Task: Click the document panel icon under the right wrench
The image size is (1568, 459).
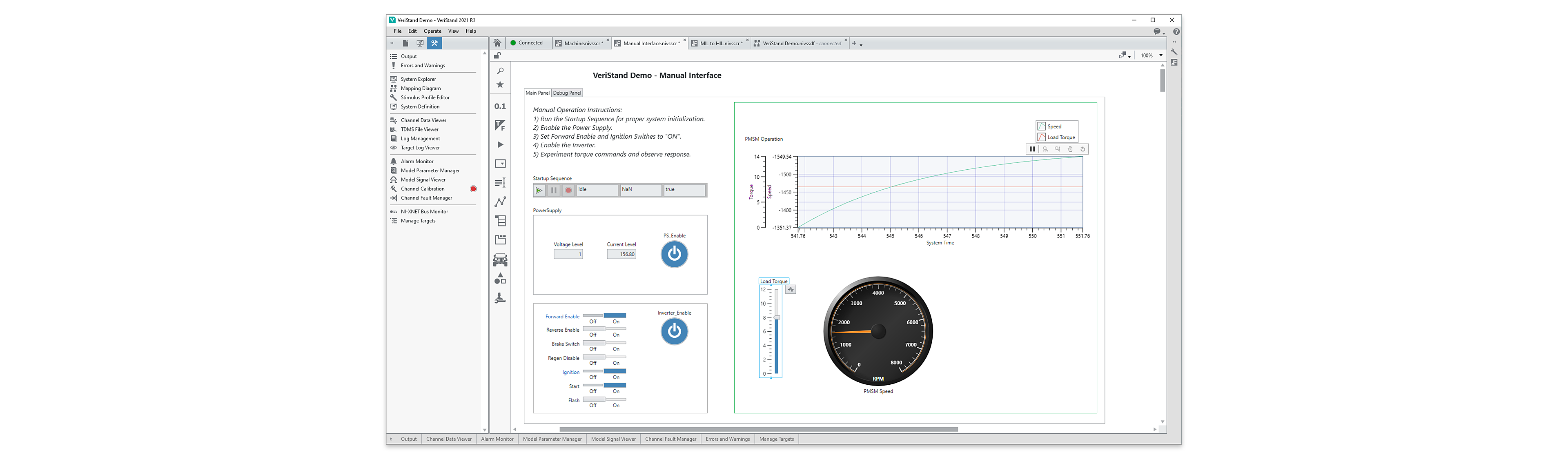Action: 1174,62
